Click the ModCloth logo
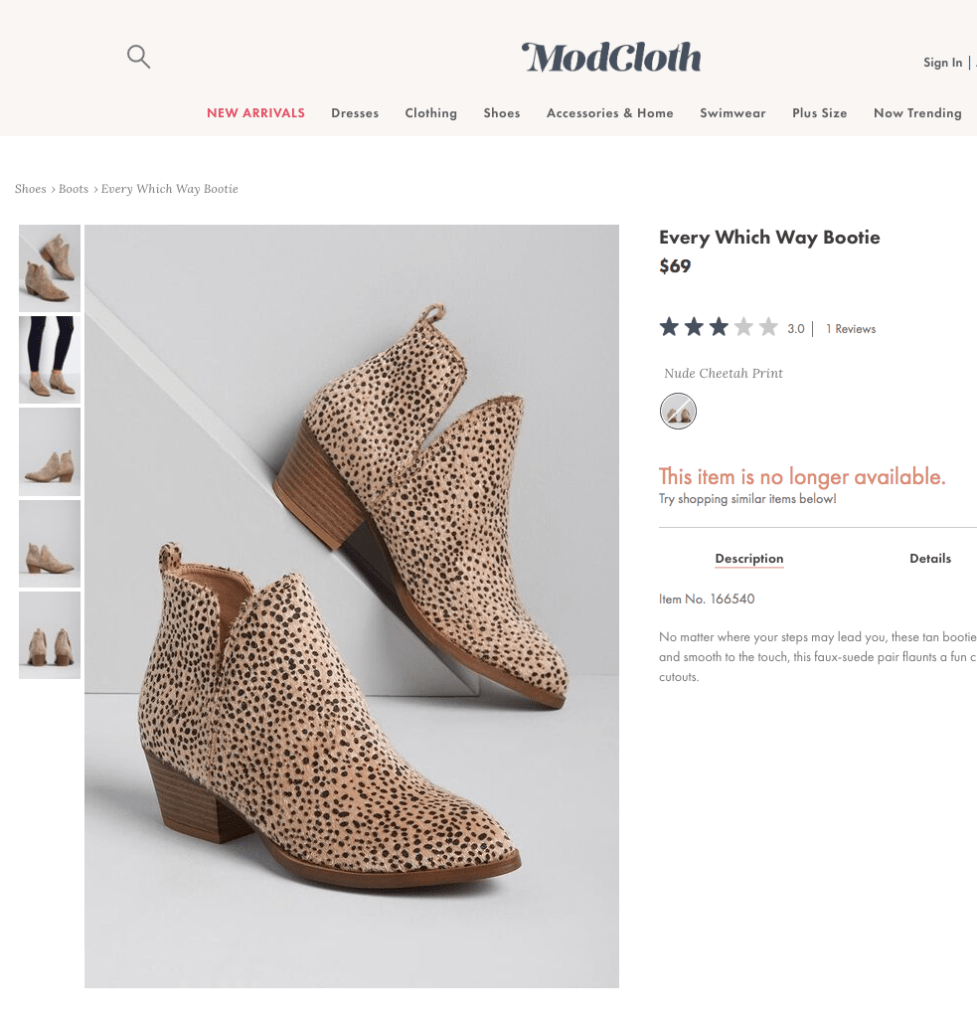 click(x=611, y=58)
